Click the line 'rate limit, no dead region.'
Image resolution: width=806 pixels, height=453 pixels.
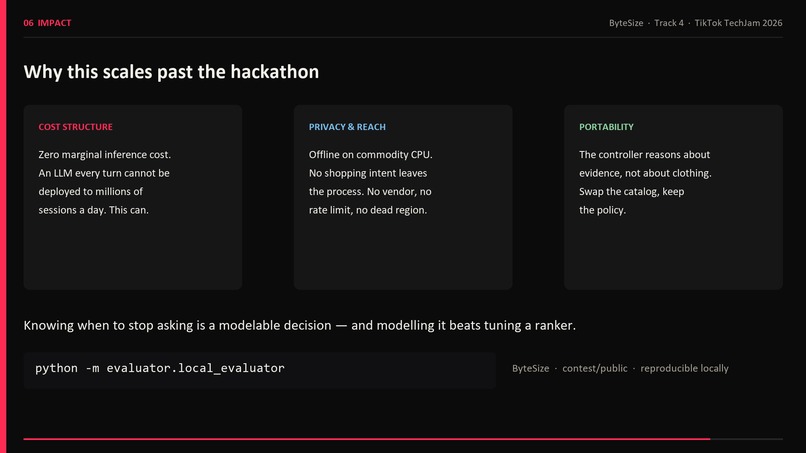[368, 210]
